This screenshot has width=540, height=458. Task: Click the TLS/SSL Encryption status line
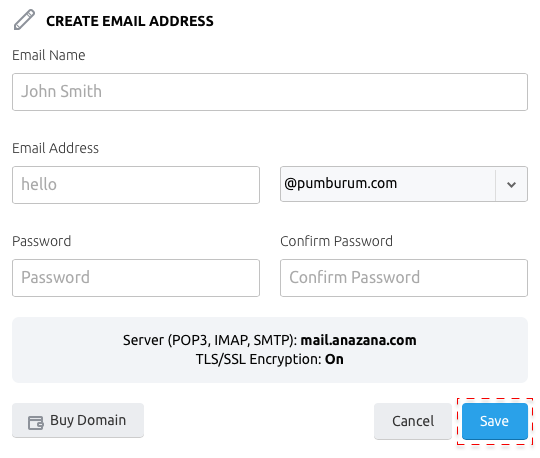tap(270, 359)
